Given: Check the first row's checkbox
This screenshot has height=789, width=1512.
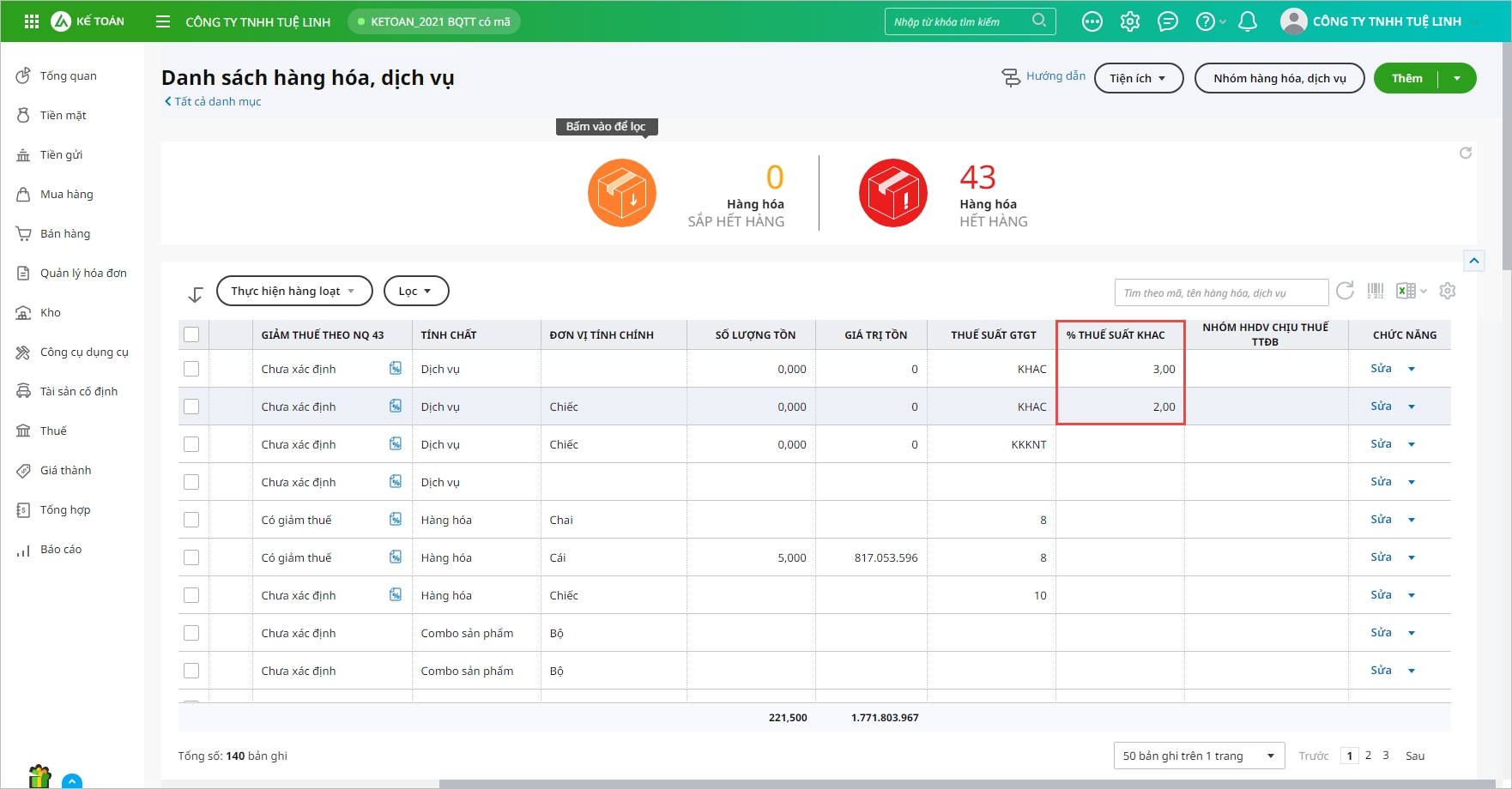Looking at the screenshot, I should 191,369.
